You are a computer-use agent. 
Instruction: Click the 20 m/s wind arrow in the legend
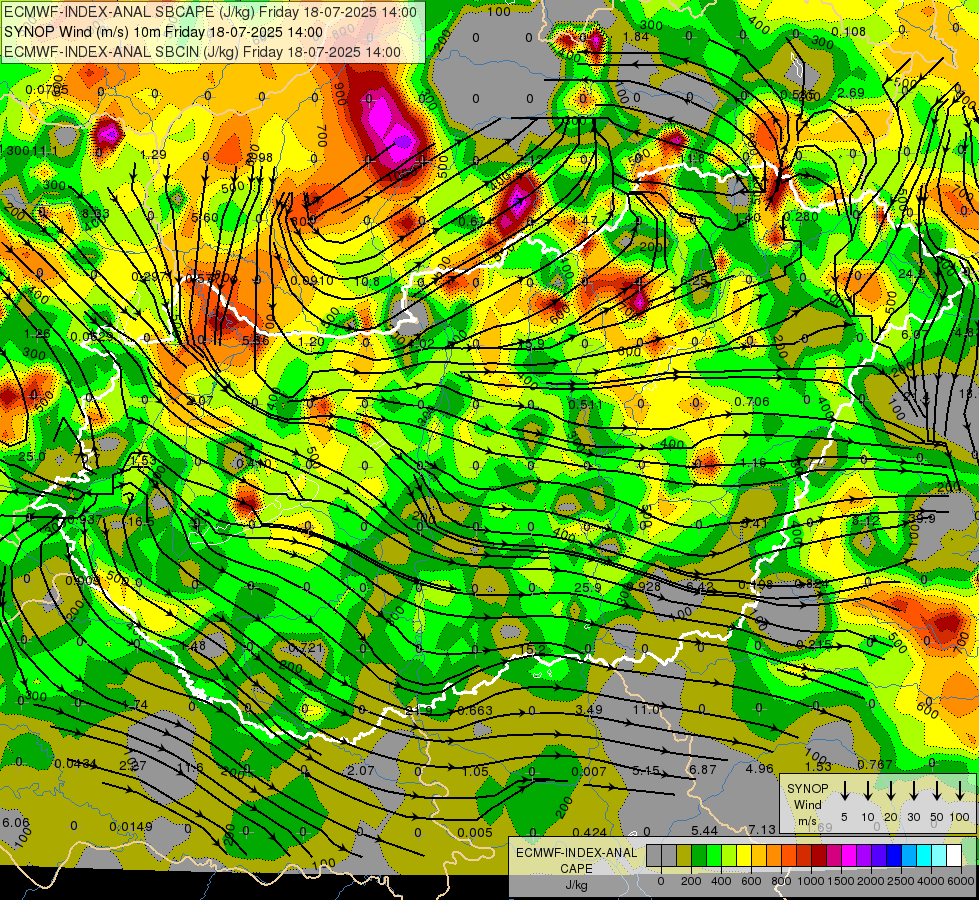pyautogui.click(x=890, y=791)
